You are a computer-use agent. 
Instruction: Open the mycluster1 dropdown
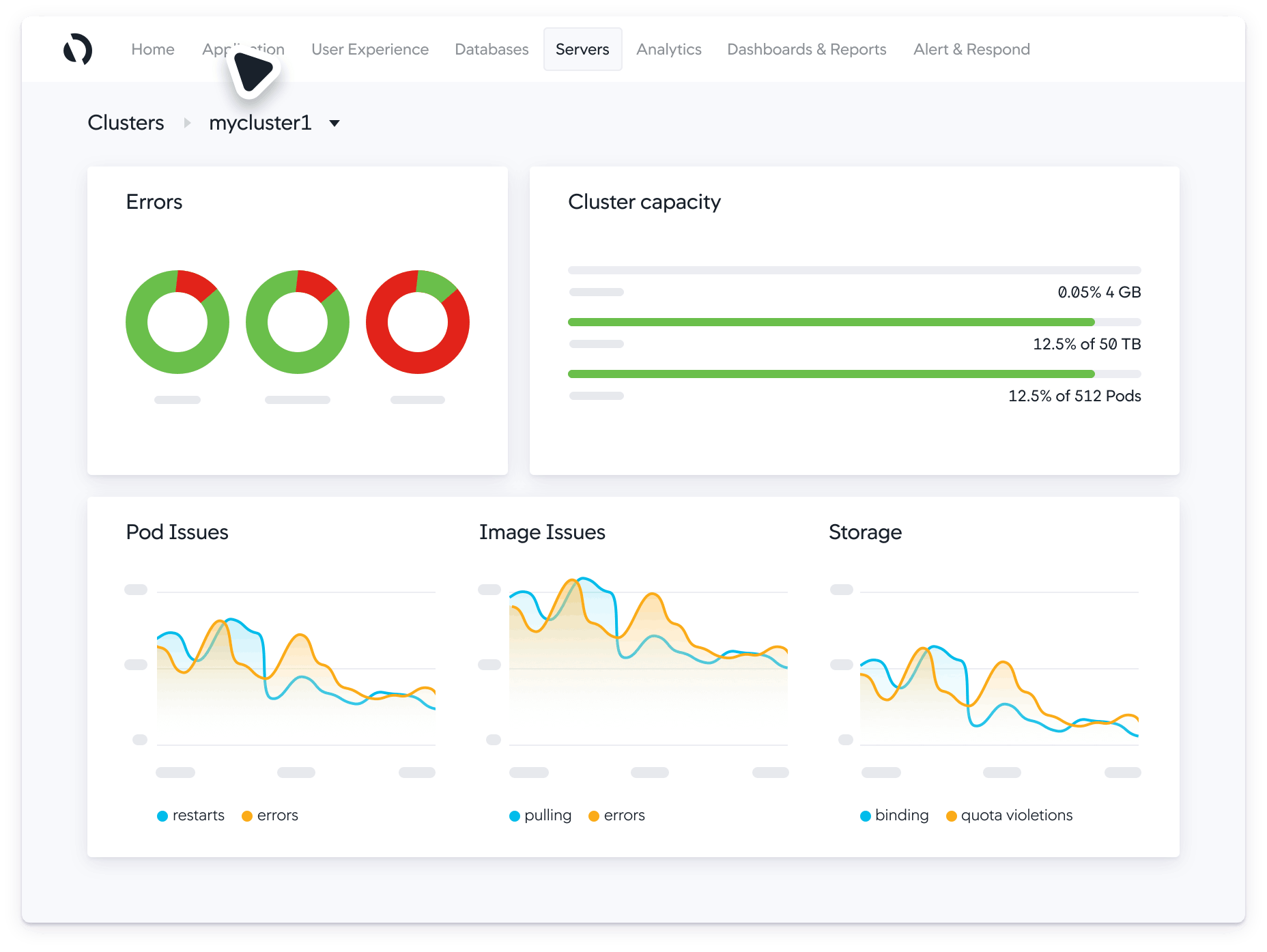pos(334,123)
